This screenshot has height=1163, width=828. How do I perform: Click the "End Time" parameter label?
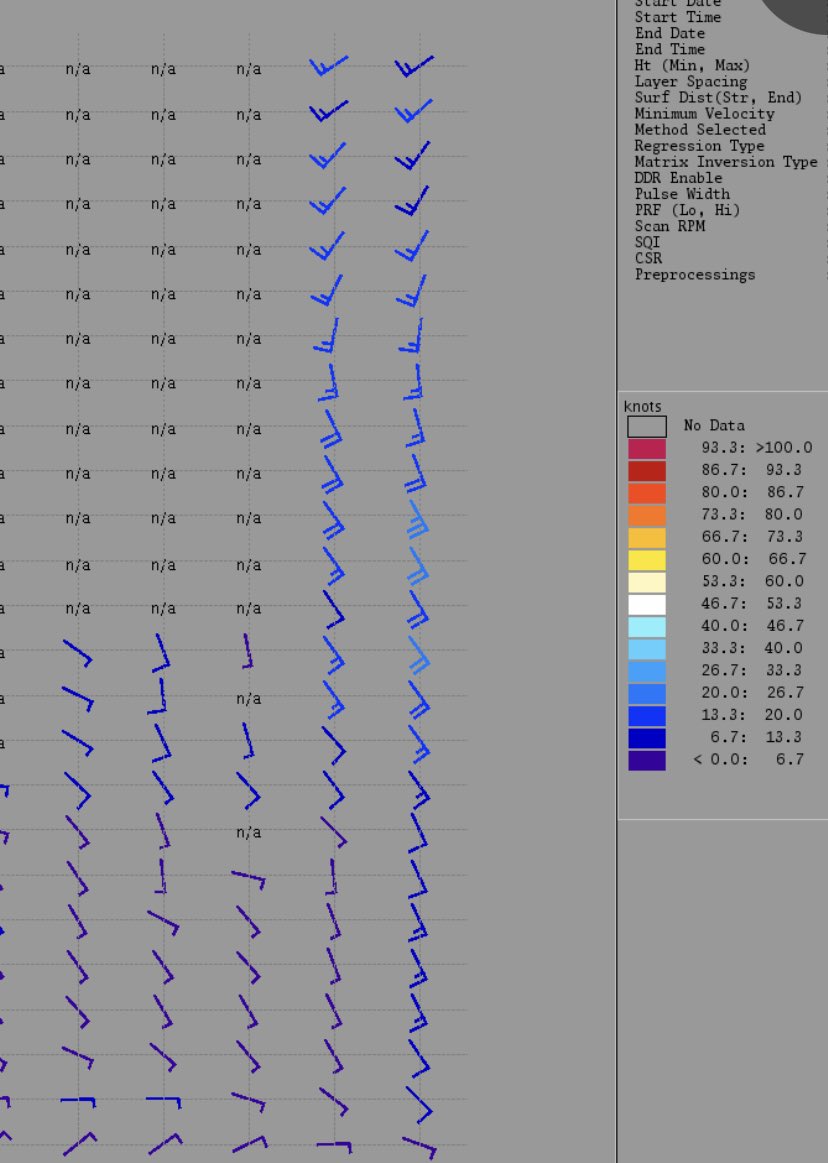click(669, 50)
